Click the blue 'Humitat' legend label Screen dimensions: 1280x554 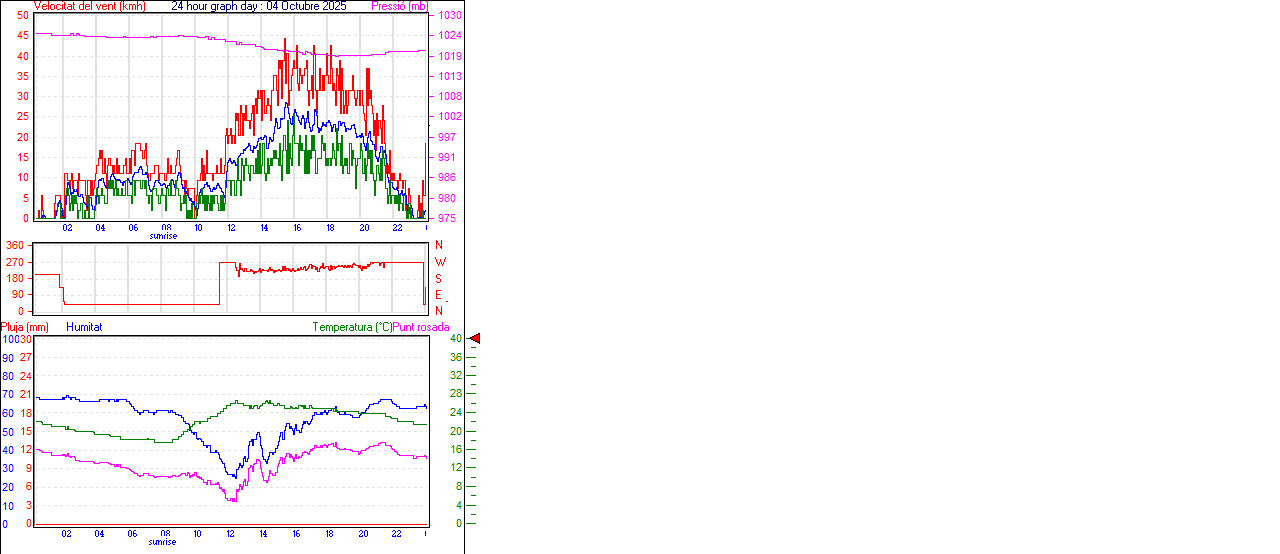pyautogui.click(x=84, y=327)
